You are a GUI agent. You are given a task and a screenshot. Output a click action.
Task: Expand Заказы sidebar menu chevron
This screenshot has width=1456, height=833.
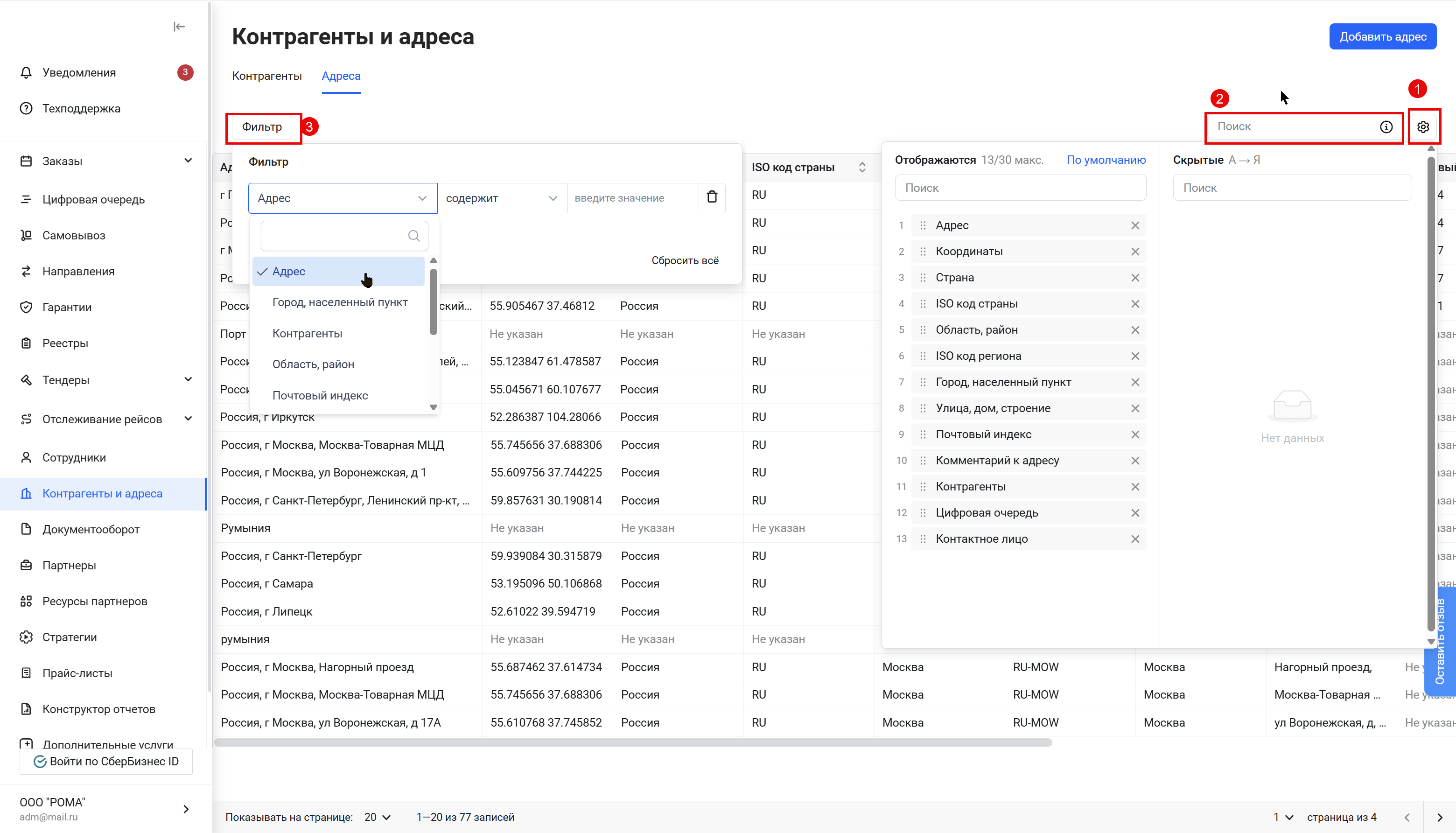188,161
